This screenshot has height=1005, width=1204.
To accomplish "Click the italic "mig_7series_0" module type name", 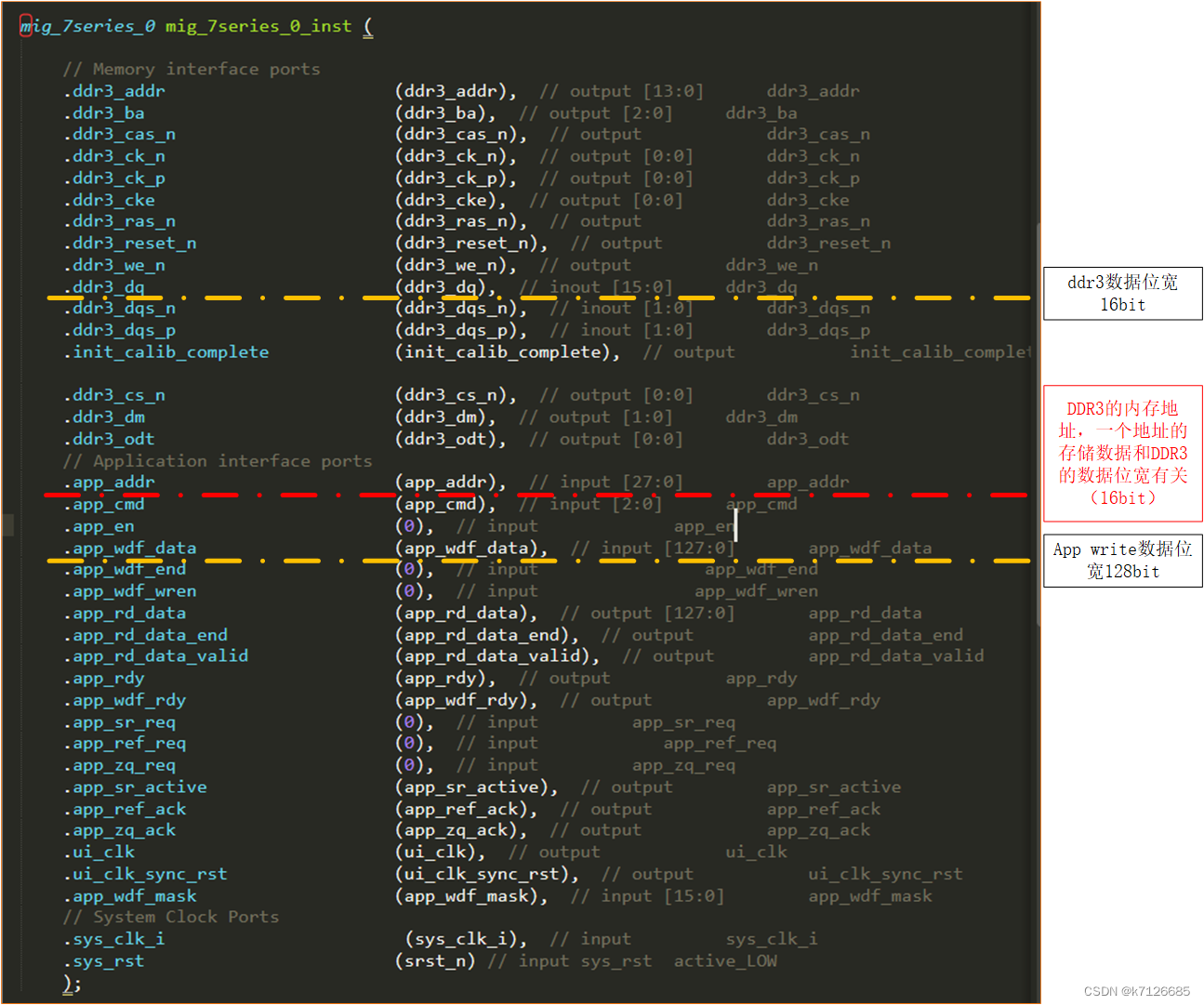I will point(87,26).
